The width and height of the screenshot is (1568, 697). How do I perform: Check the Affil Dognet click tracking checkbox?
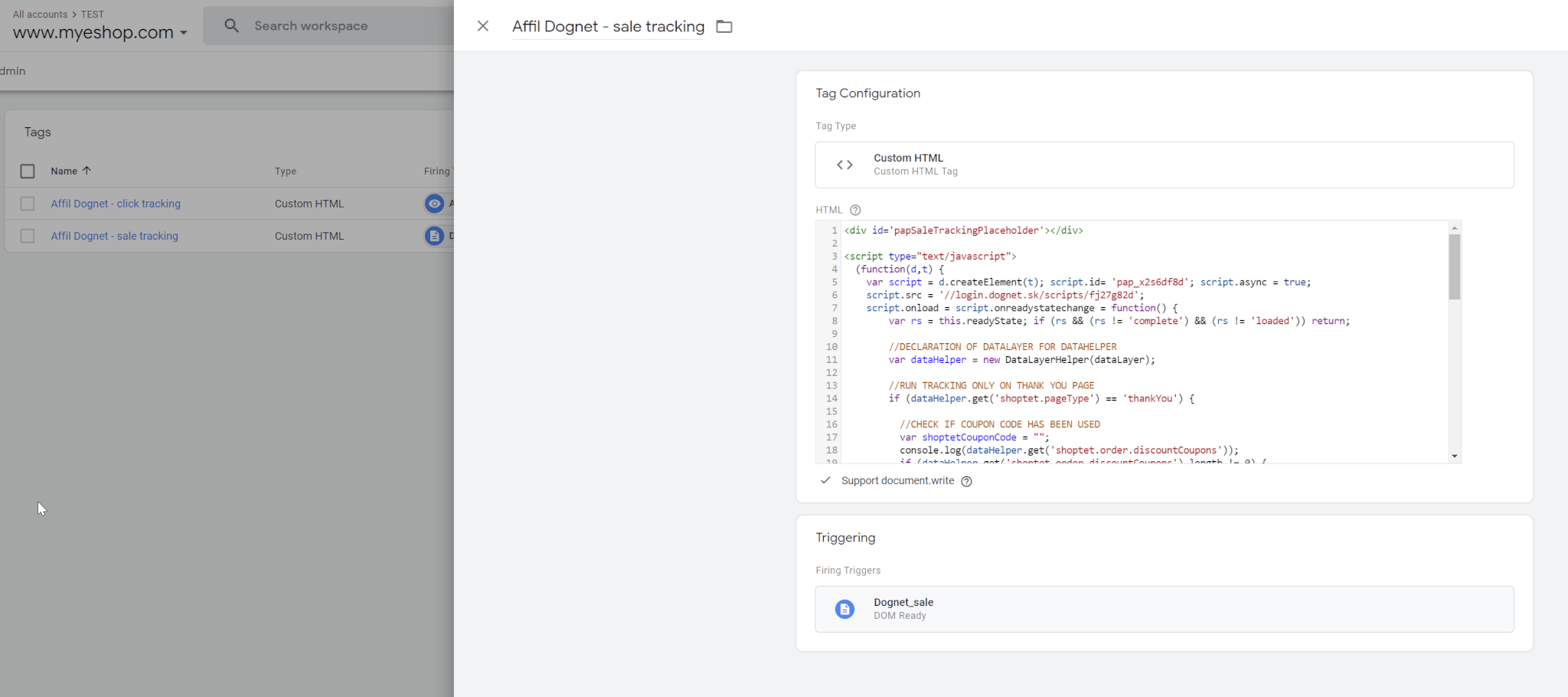coord(28,204)
